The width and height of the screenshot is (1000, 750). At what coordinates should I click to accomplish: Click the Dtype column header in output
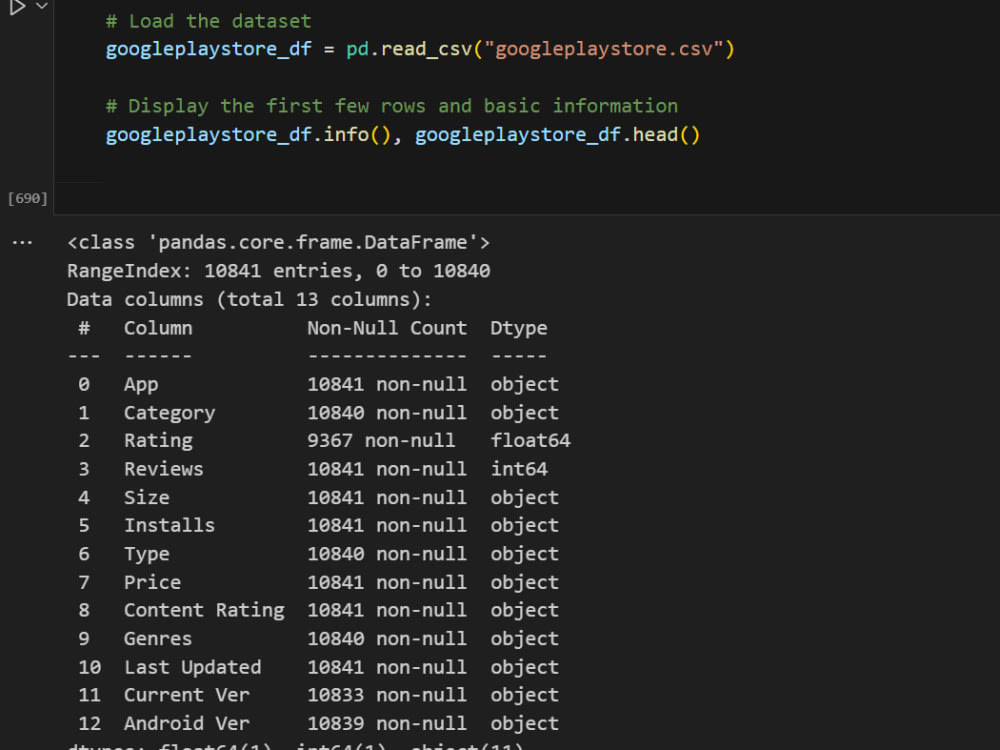tap(518, 327)
